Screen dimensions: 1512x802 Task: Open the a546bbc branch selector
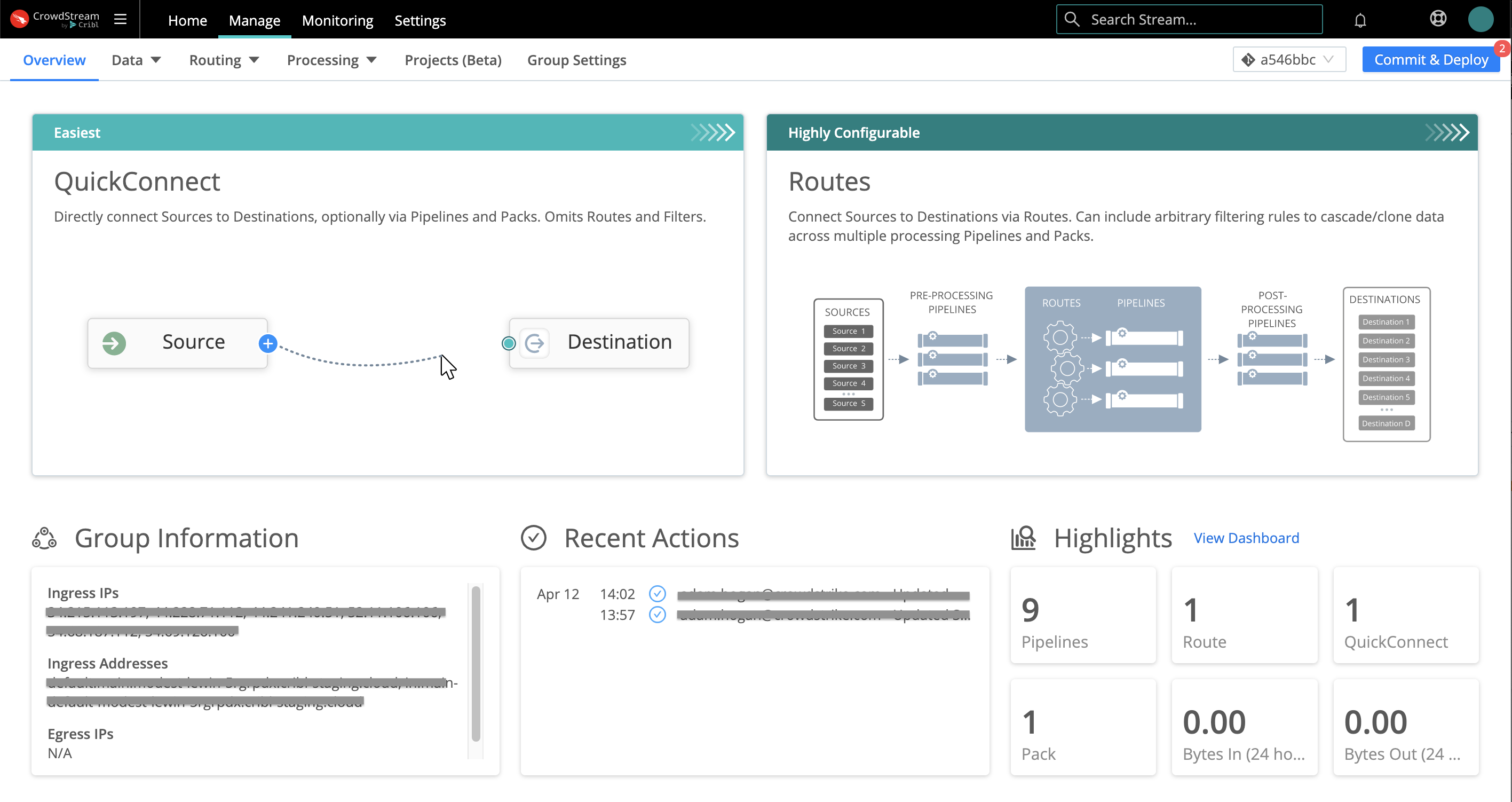coord(1288,59)
